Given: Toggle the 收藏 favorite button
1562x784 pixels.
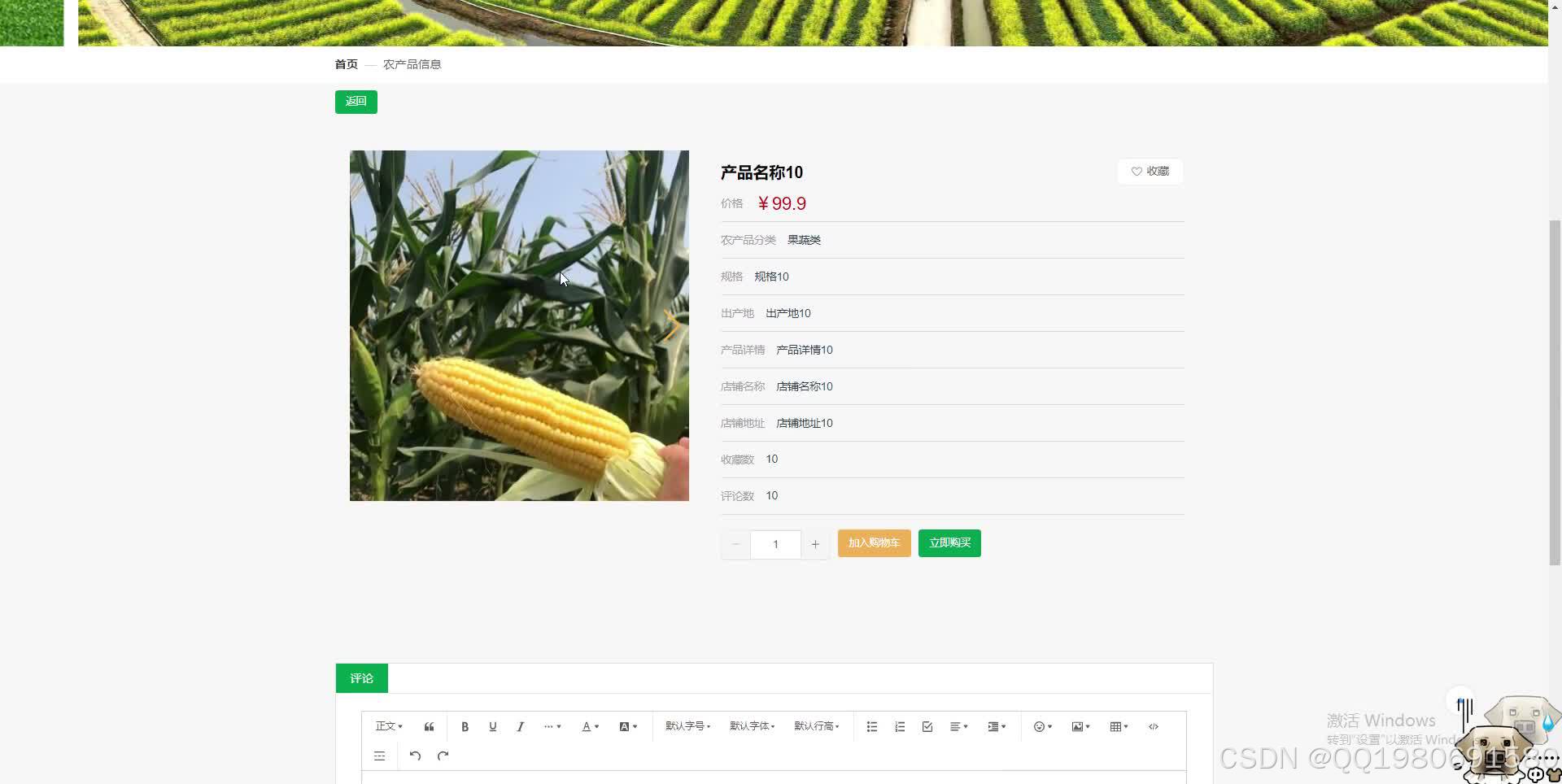Looking at the screenshot, I should coord(1150,172).
